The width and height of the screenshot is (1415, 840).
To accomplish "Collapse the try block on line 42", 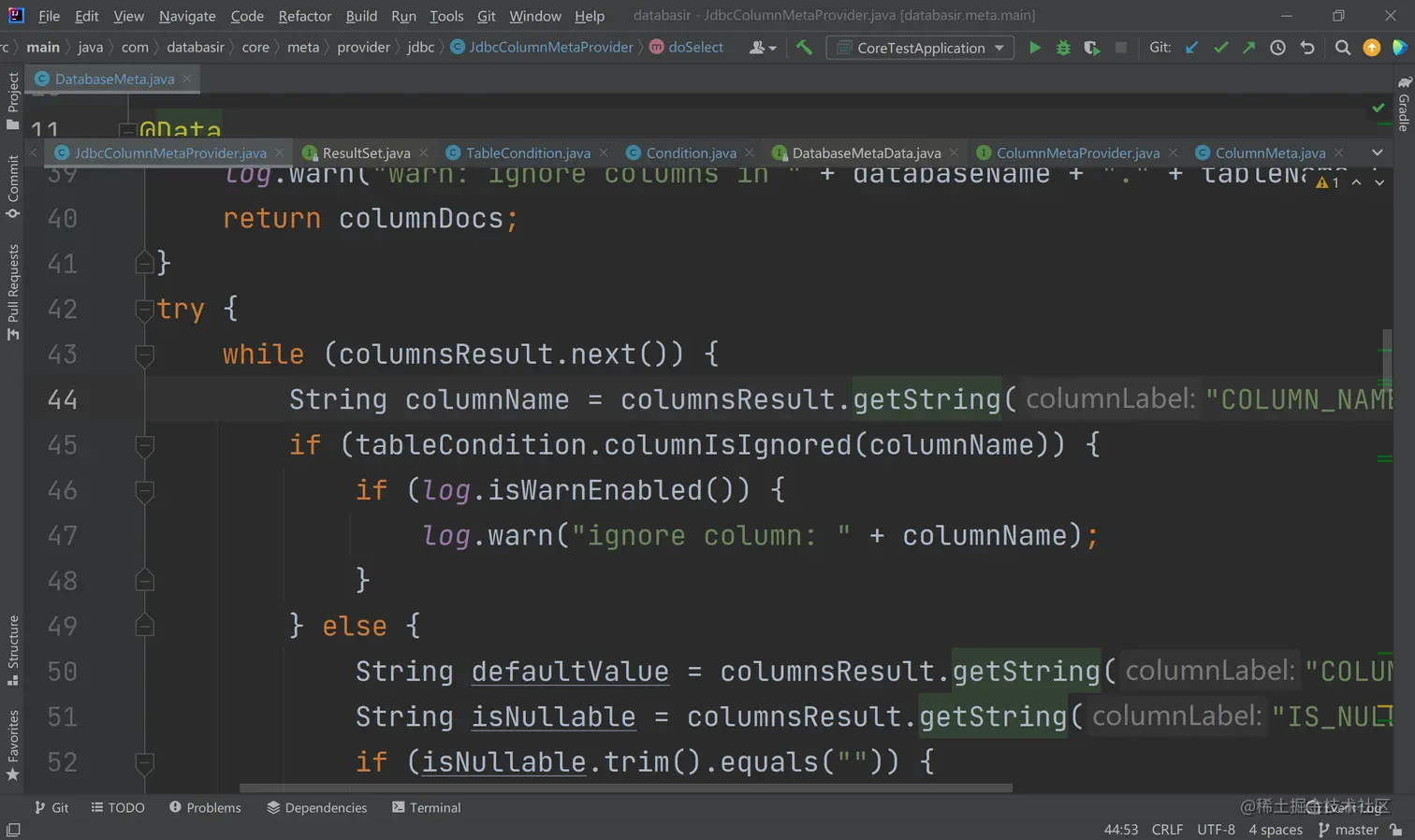I will (x=144, y=309).
